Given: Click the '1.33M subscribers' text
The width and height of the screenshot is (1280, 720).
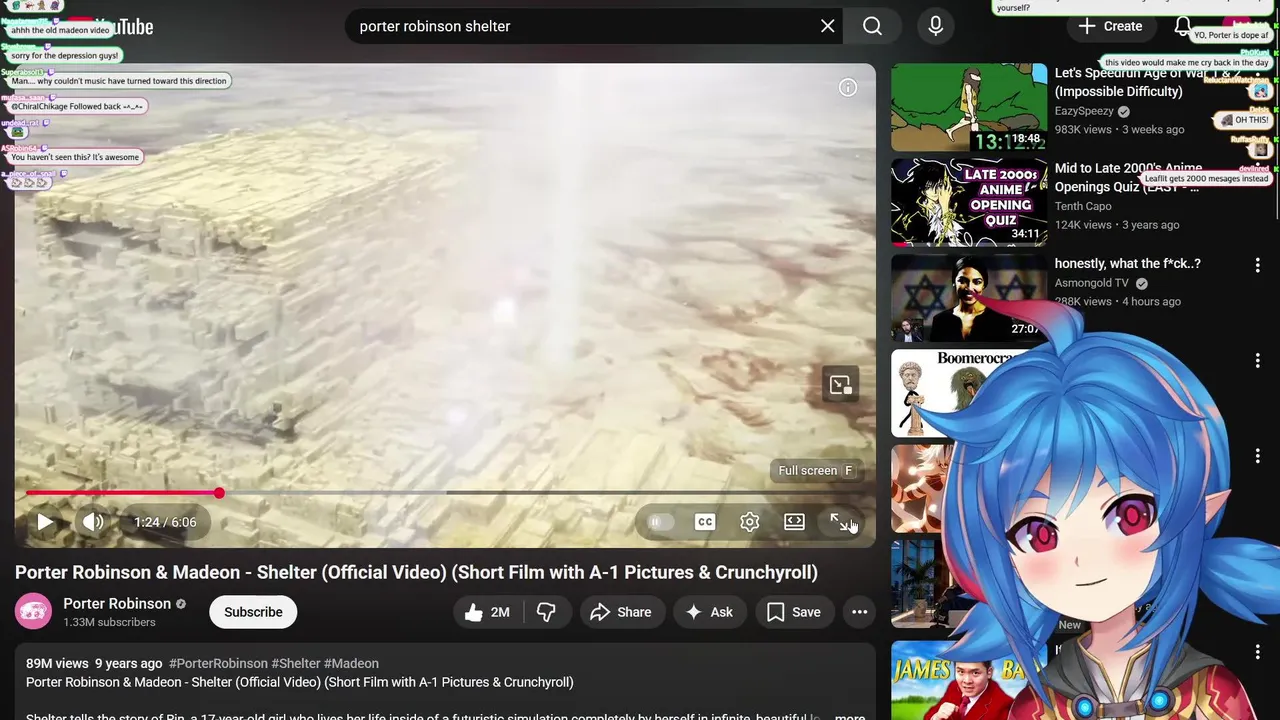Looking at the screenshot, I should [x=109, y=622].
